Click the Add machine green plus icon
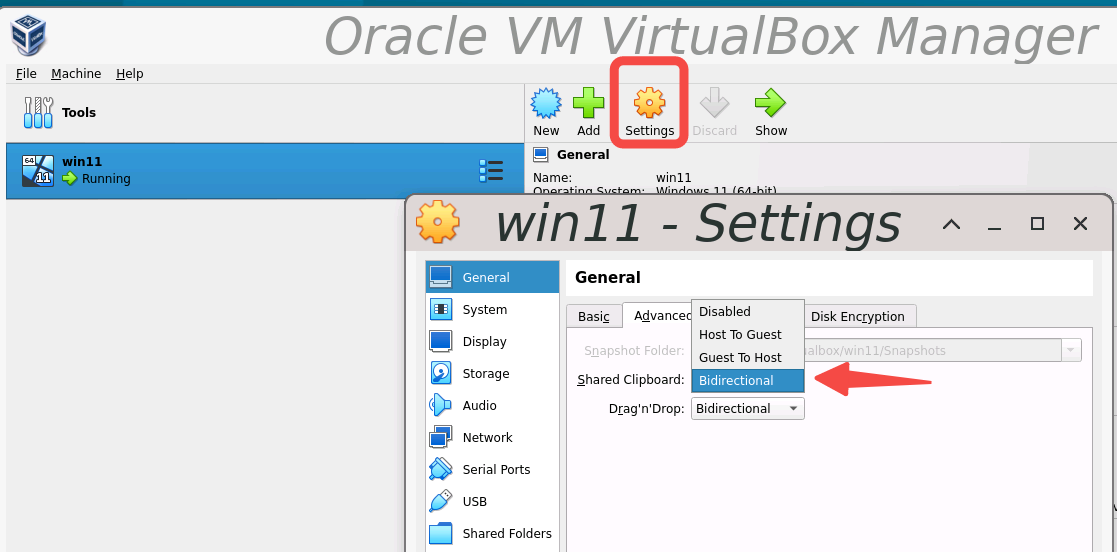 click(588, 103)
